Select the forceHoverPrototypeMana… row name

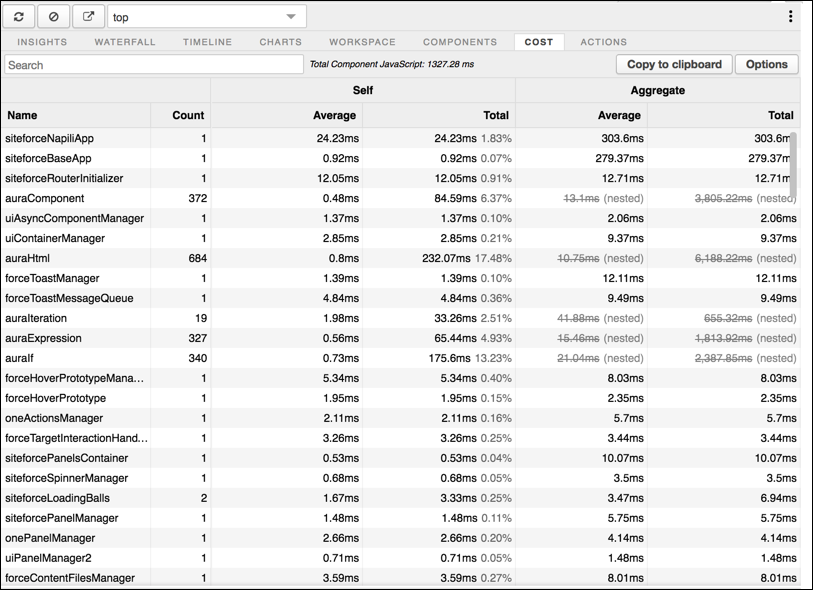coord(75,378)
